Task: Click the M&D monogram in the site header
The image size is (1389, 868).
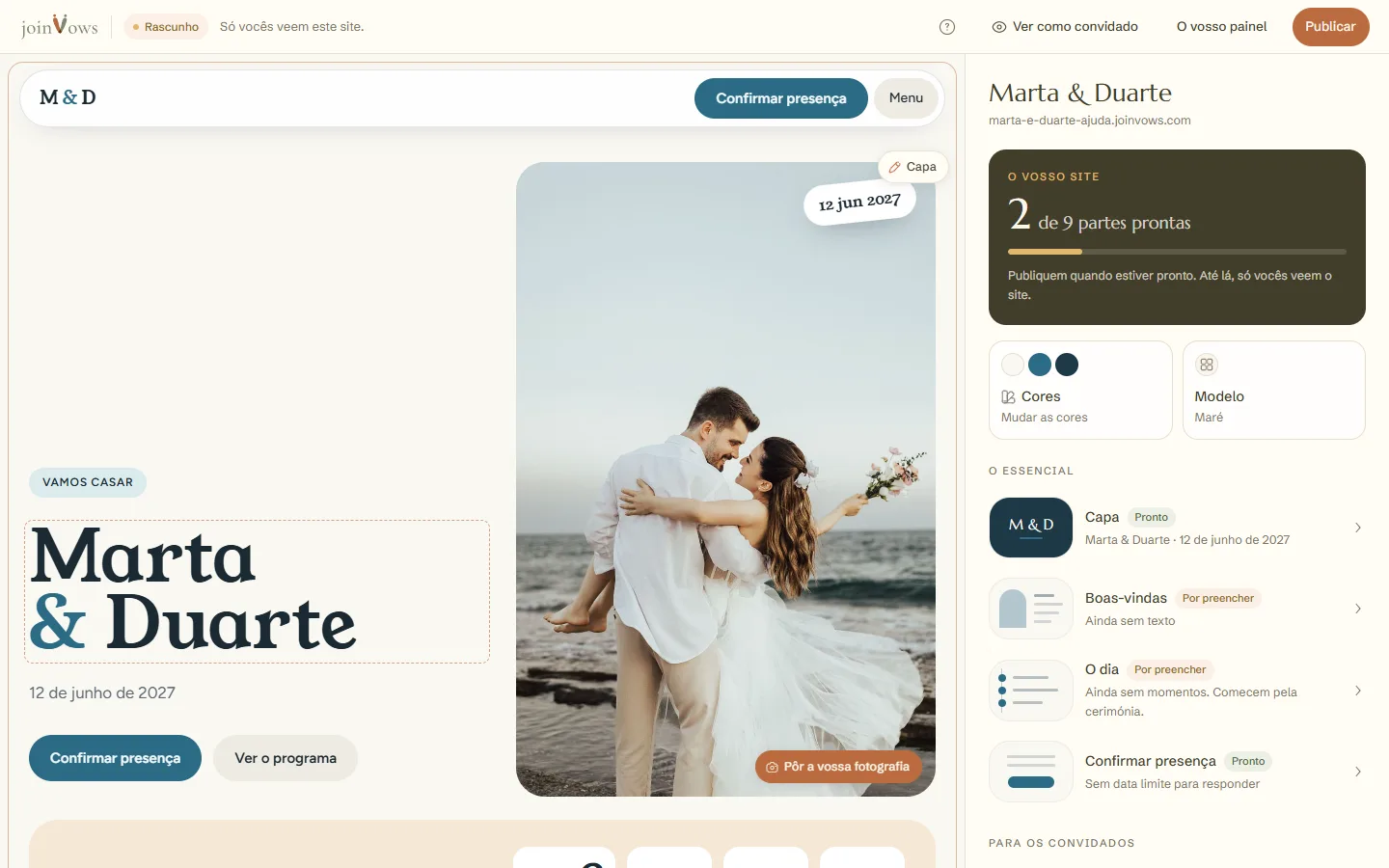Action: coord(68,97)
